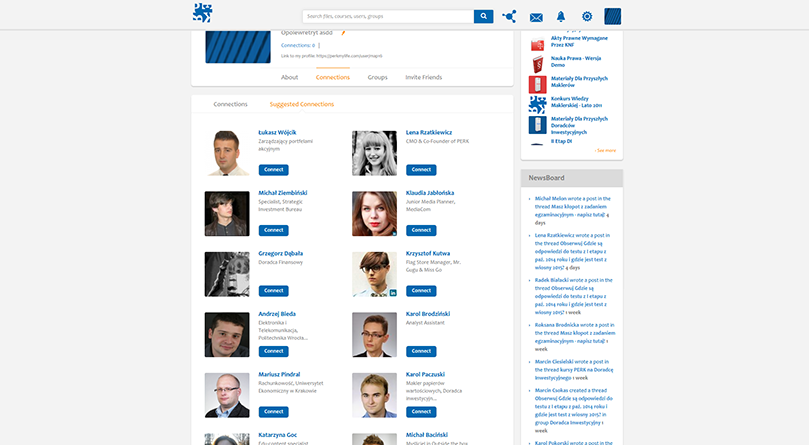The image size is (809, 445).
Task: Click Karol Paczuski profile photo
Action: (x=375, y=395)
